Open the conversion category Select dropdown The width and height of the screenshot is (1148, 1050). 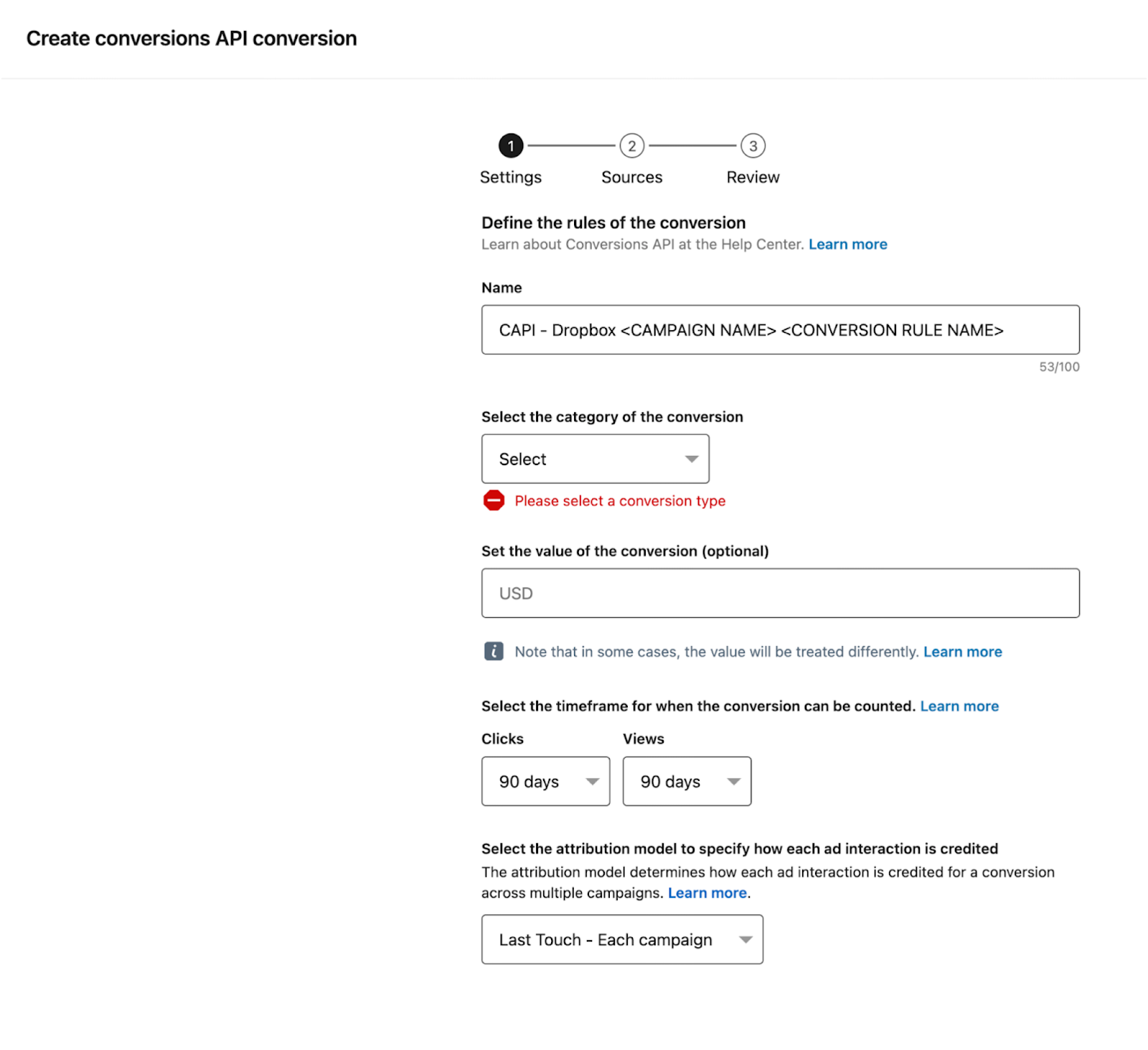point(595,459)
